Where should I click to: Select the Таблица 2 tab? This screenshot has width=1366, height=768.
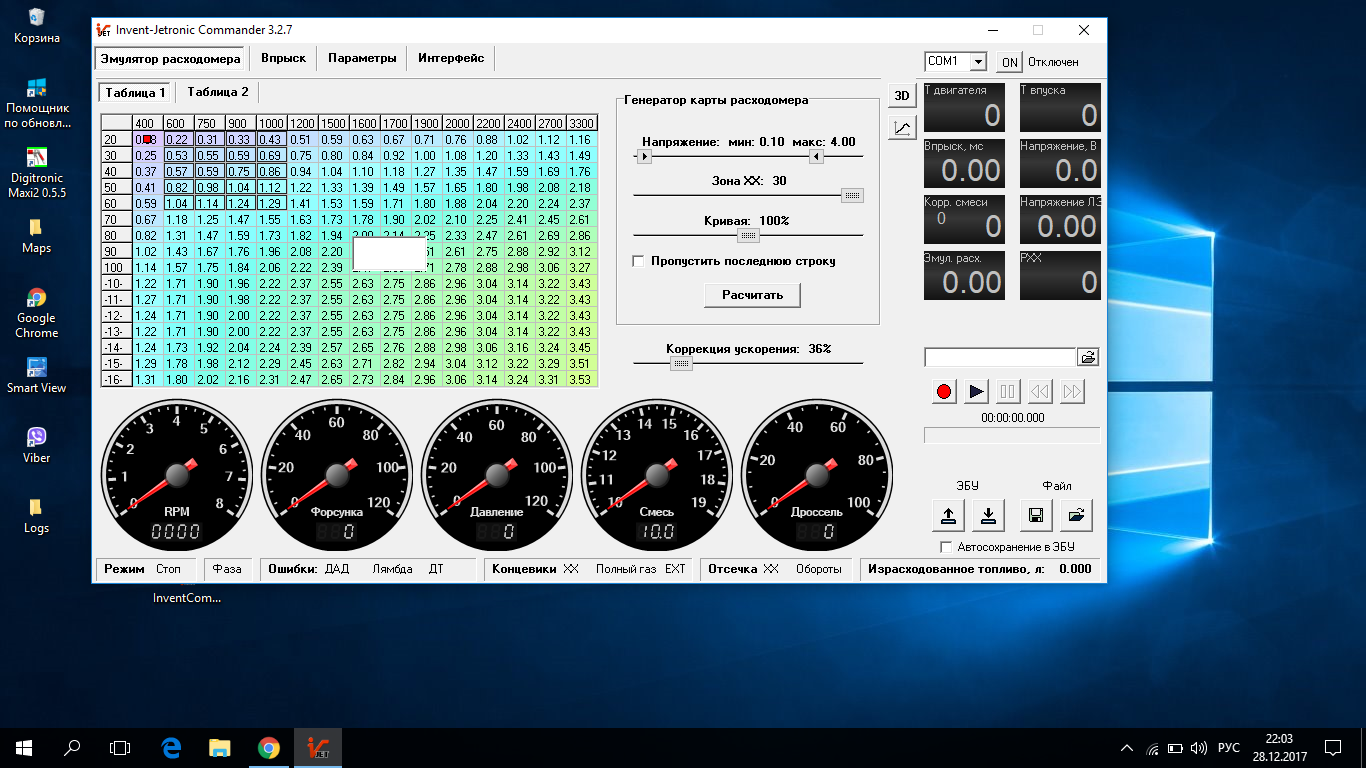[x=218, y=92]
